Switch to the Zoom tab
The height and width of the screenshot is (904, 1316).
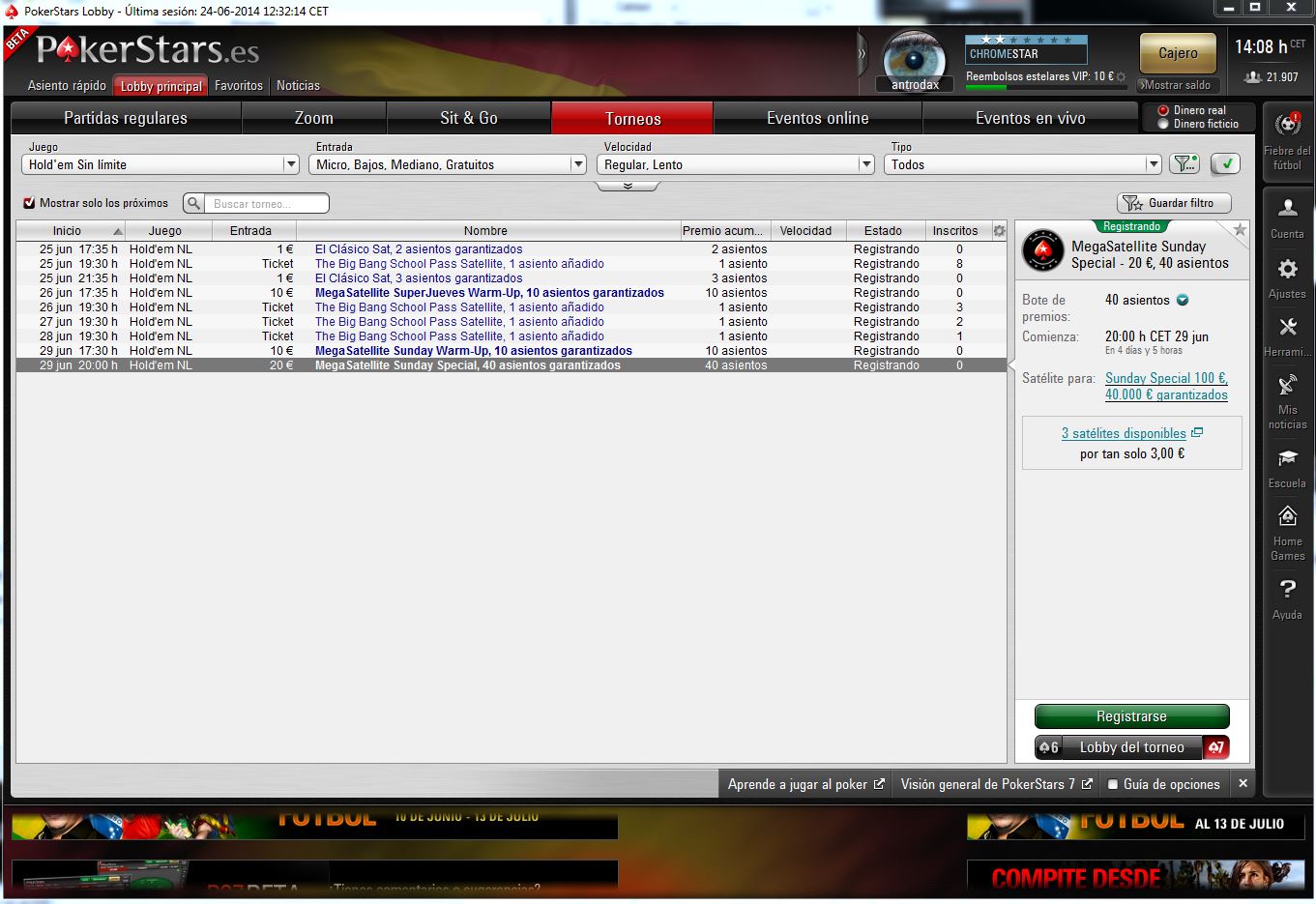click(314, 118)
